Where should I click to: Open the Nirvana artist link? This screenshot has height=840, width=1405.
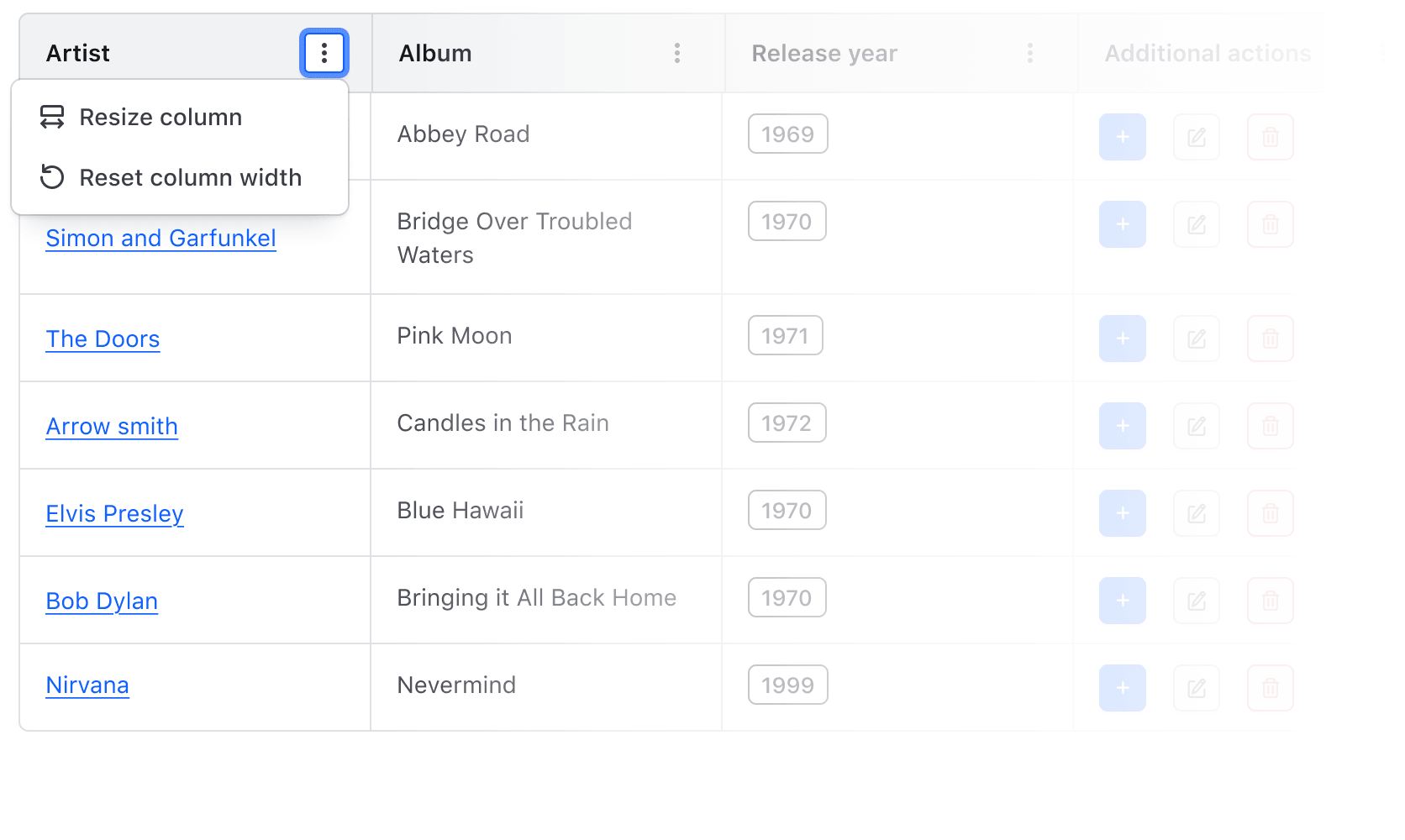[87, 685]
